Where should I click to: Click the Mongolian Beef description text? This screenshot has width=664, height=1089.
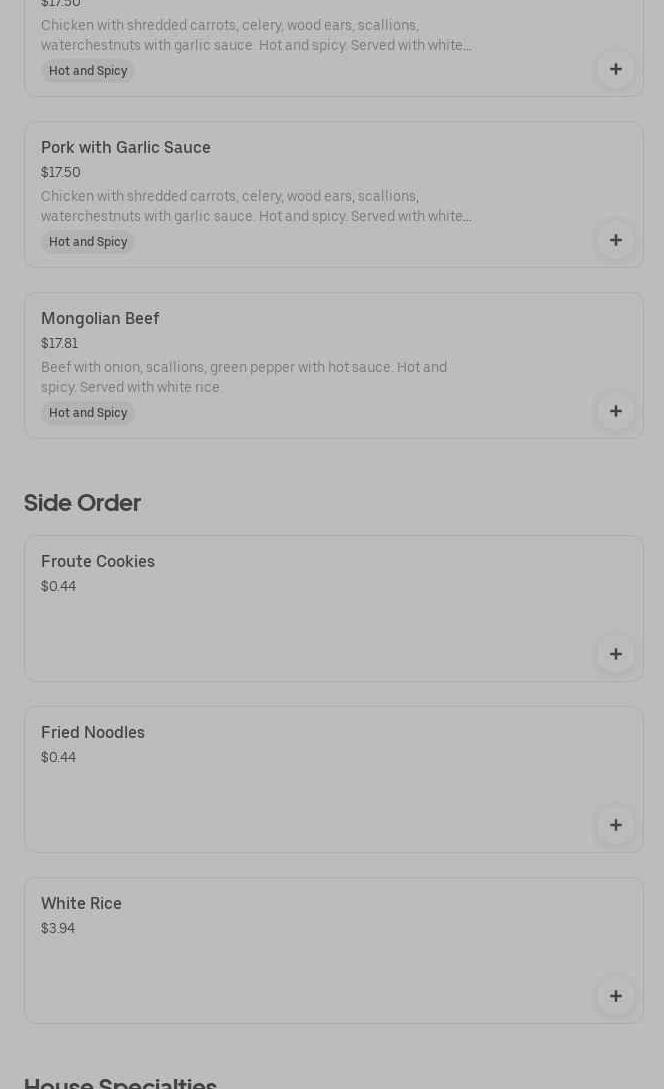tap(244, 377)
